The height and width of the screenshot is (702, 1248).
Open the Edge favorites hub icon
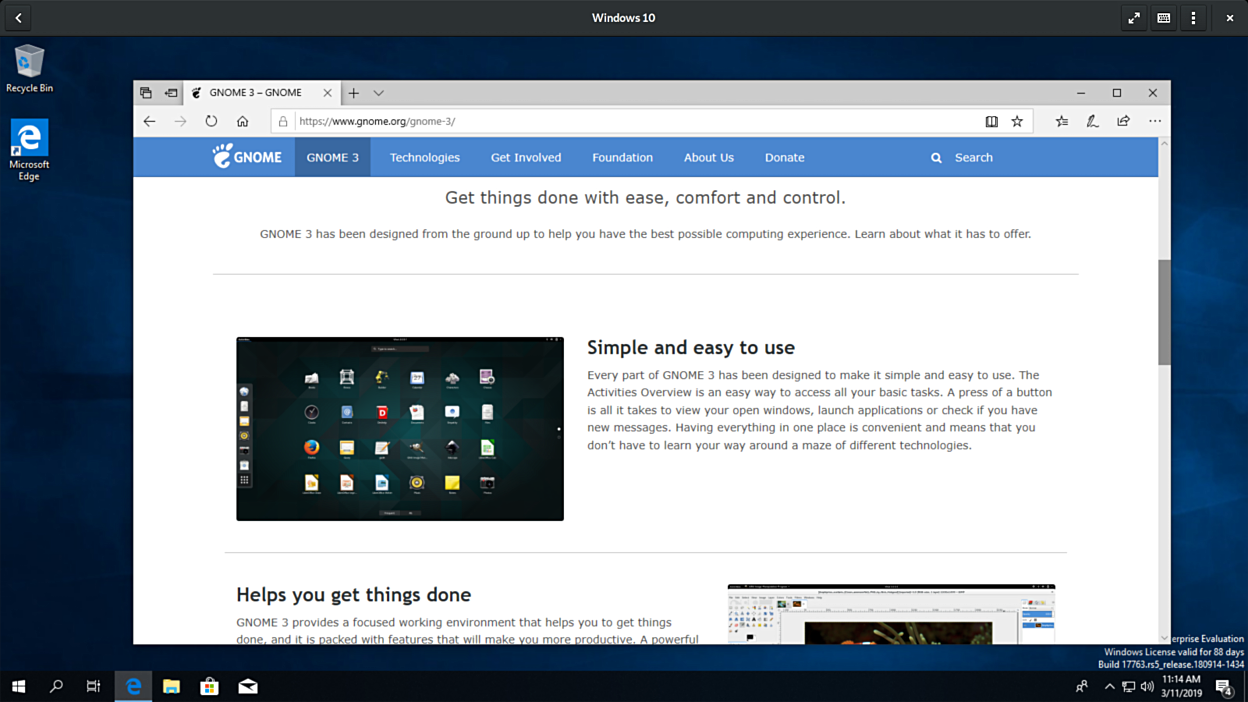tap(1062, 122)
